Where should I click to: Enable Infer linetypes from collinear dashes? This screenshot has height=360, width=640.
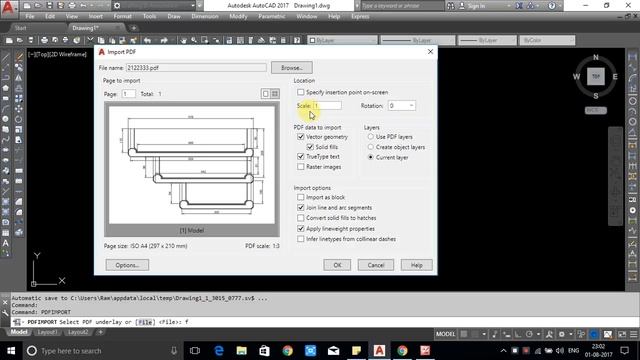coord(301,239)
